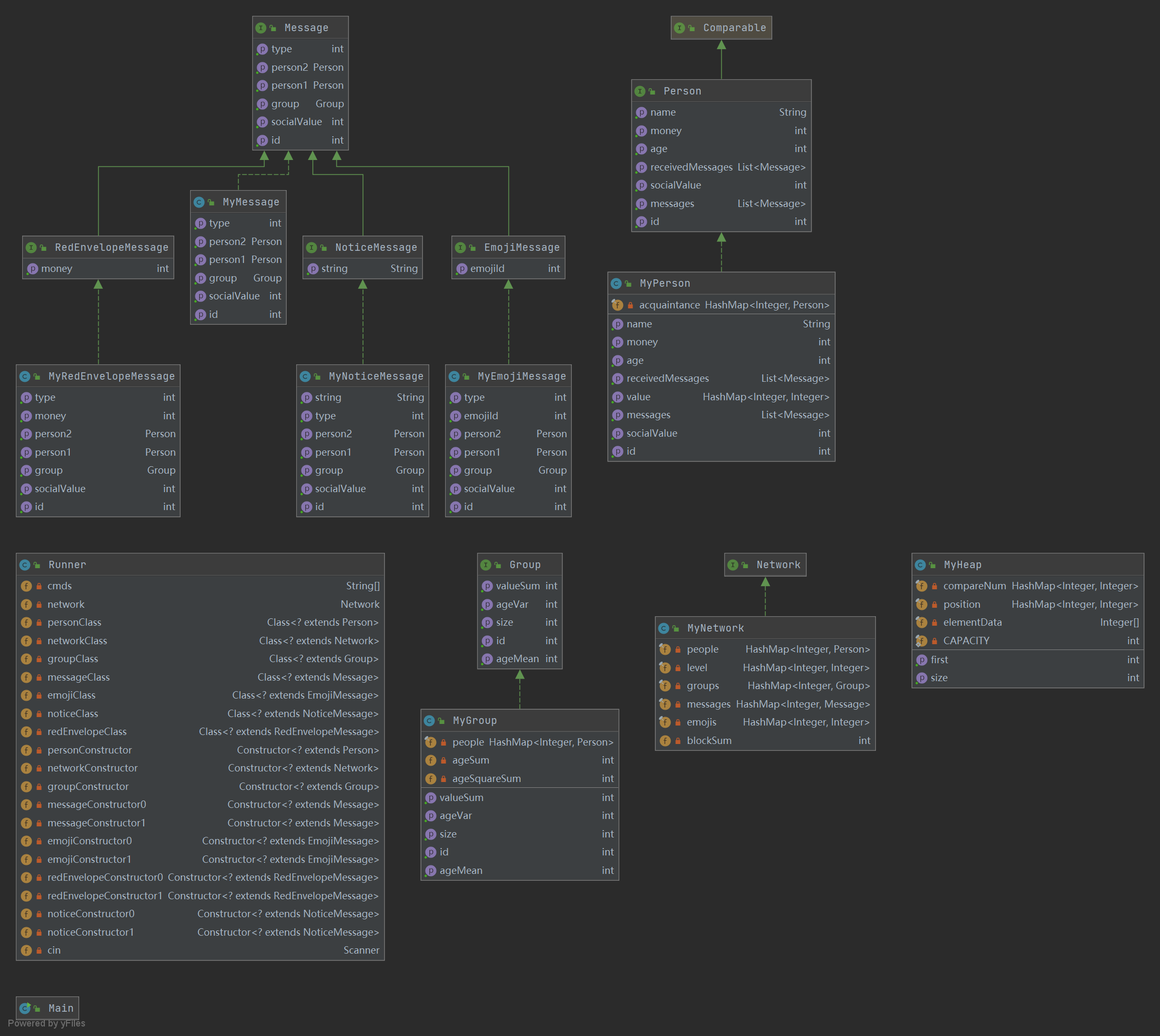This screenshot has height=1036, width=1160.
Task: Click the inheritance arrow pointing to Comparable
Action: (x=721, y=45)
